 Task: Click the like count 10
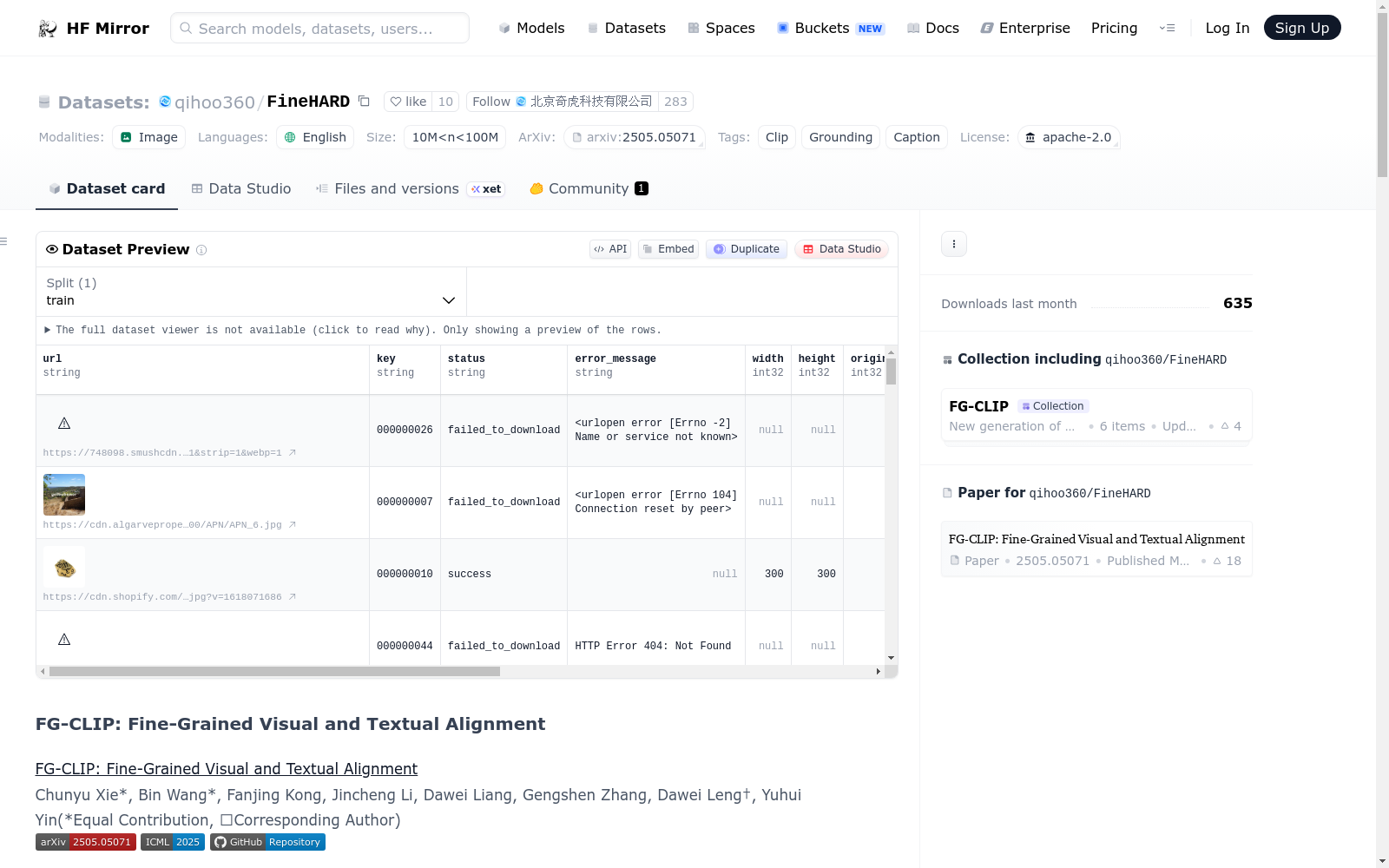445,102
